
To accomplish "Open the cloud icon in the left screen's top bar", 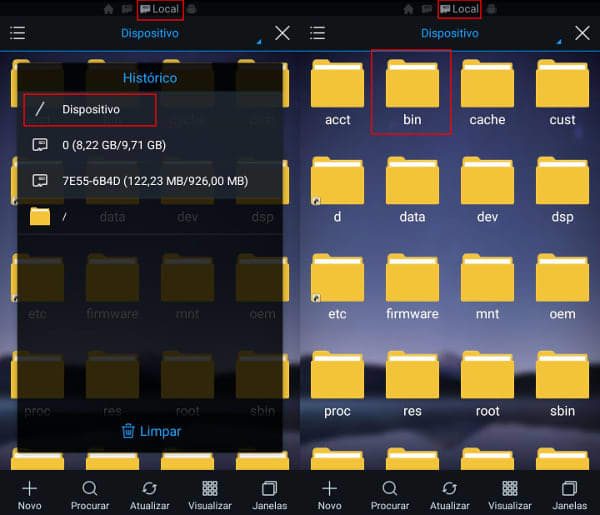I will (192, 10).
